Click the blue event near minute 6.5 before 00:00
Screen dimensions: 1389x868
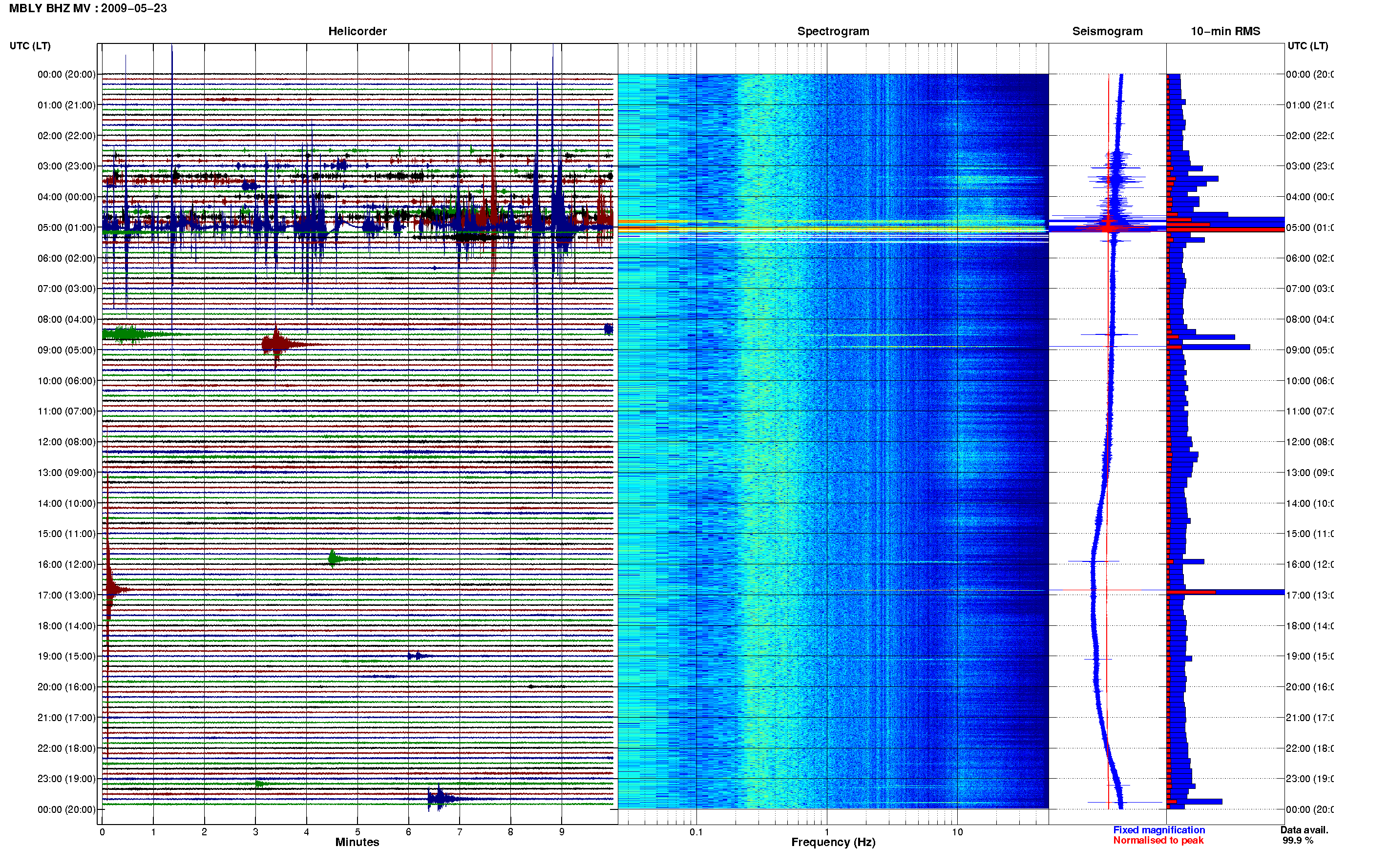(441, 799)
